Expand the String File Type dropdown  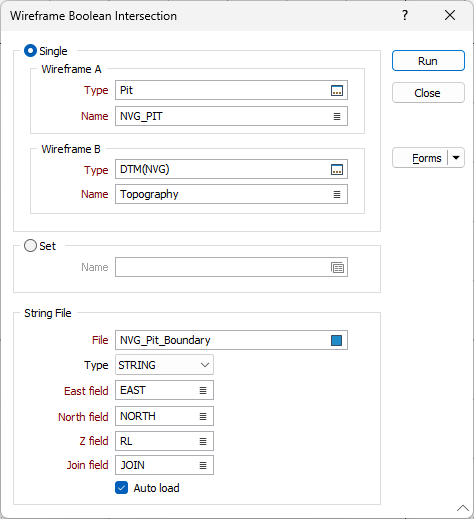(164, 365)
